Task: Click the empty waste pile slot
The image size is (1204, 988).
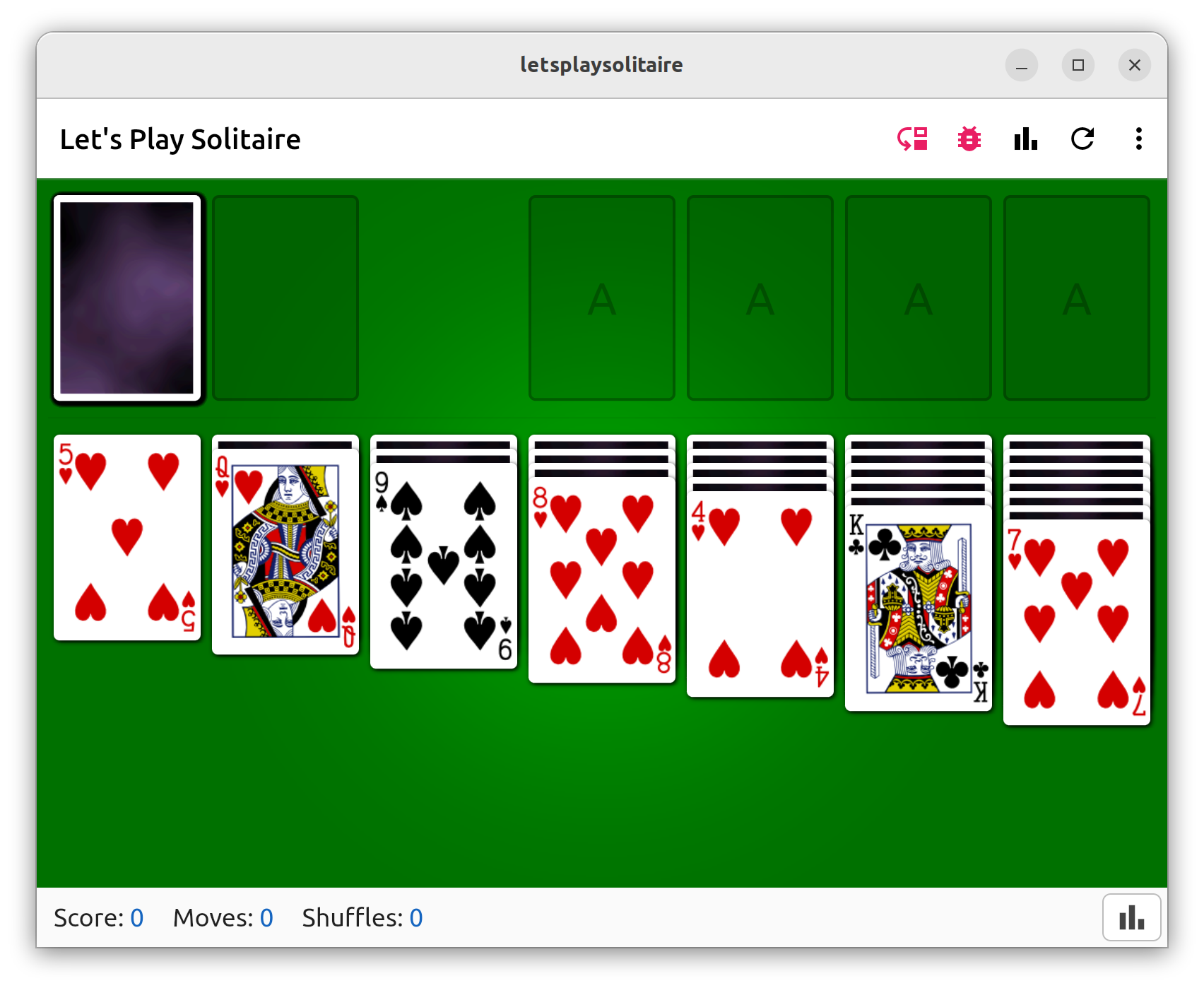Action: coord(285,298)
